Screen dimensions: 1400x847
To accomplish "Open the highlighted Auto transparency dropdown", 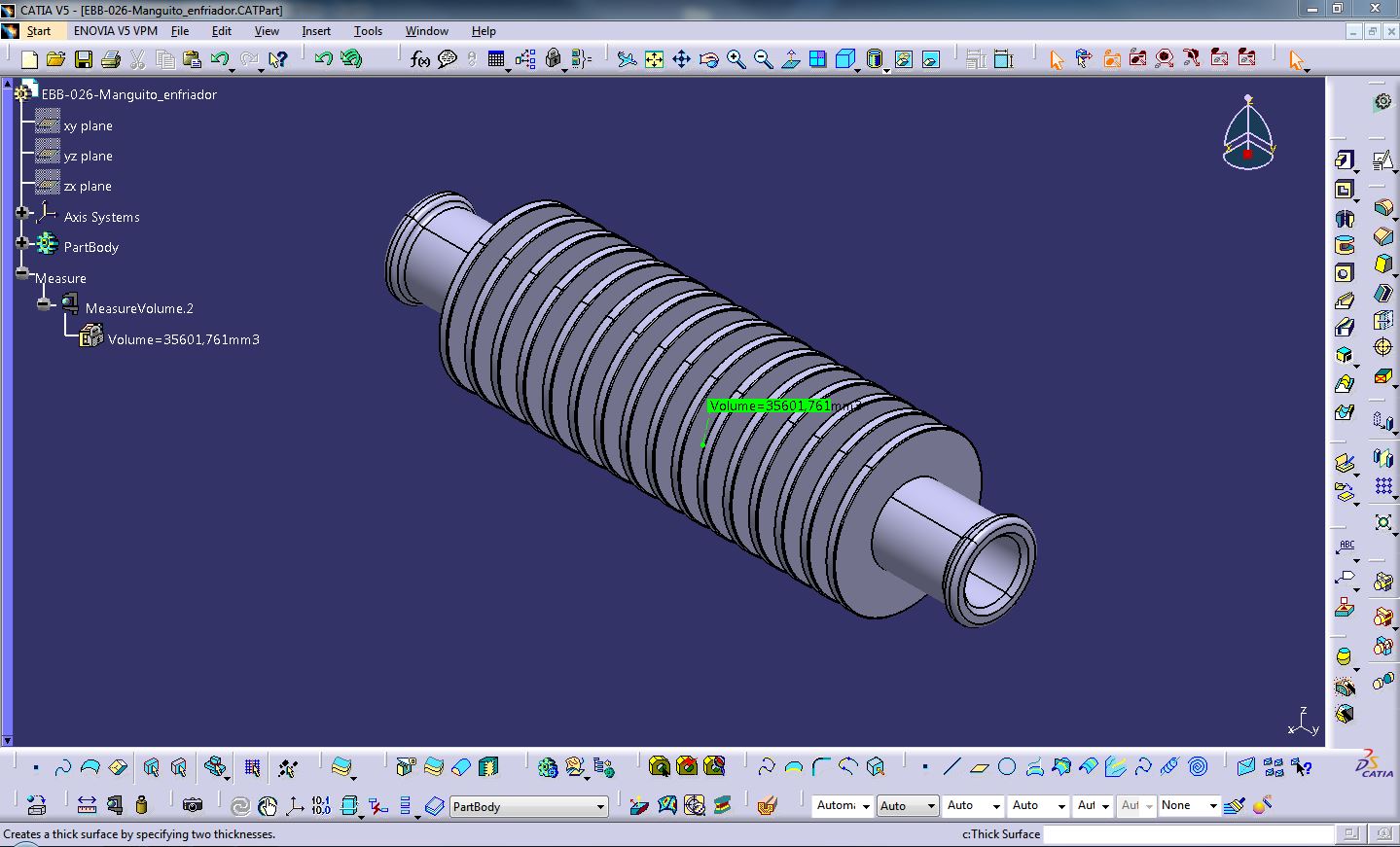I will [931, 806].
